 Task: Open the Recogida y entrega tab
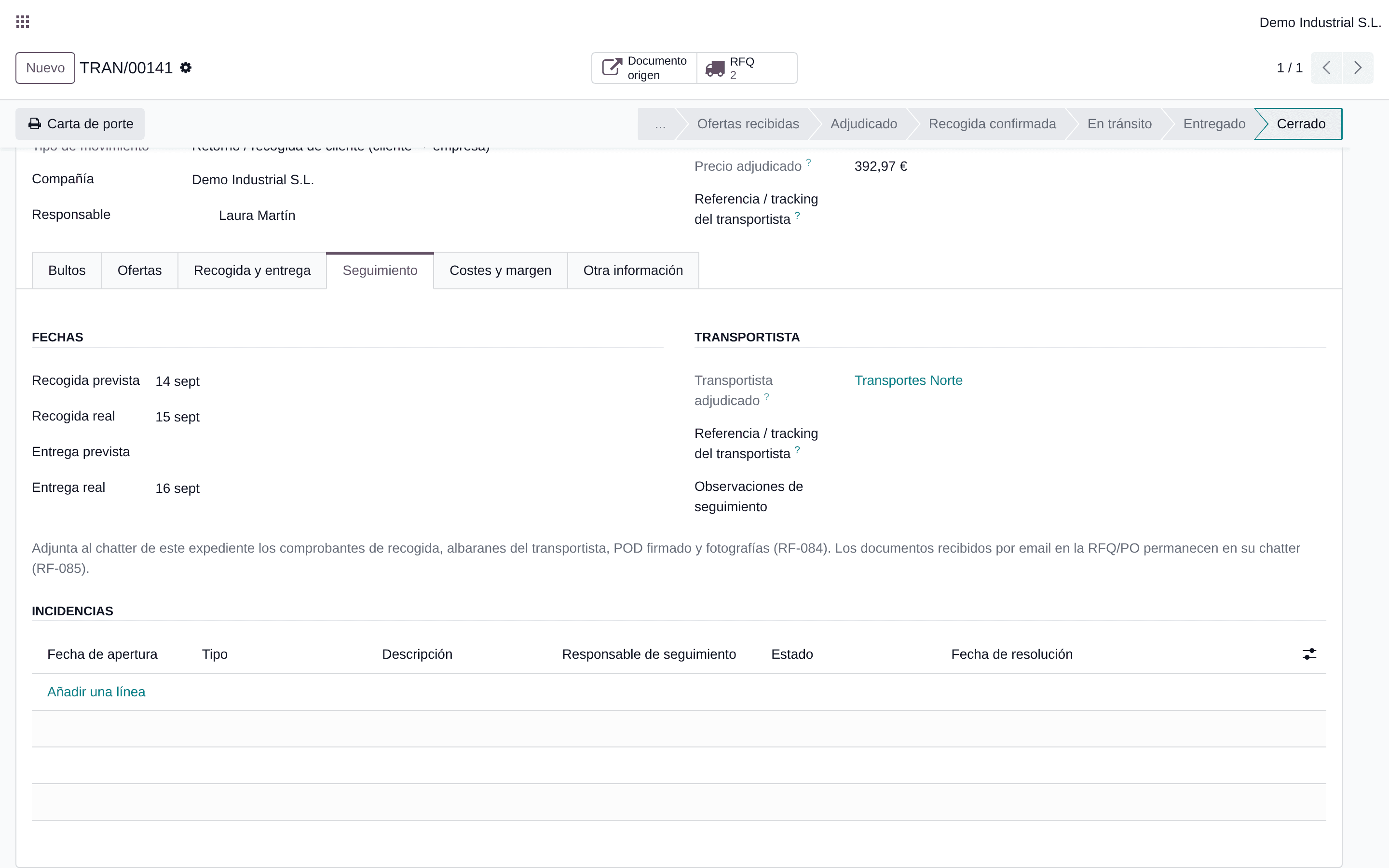(x=252, y=271)
